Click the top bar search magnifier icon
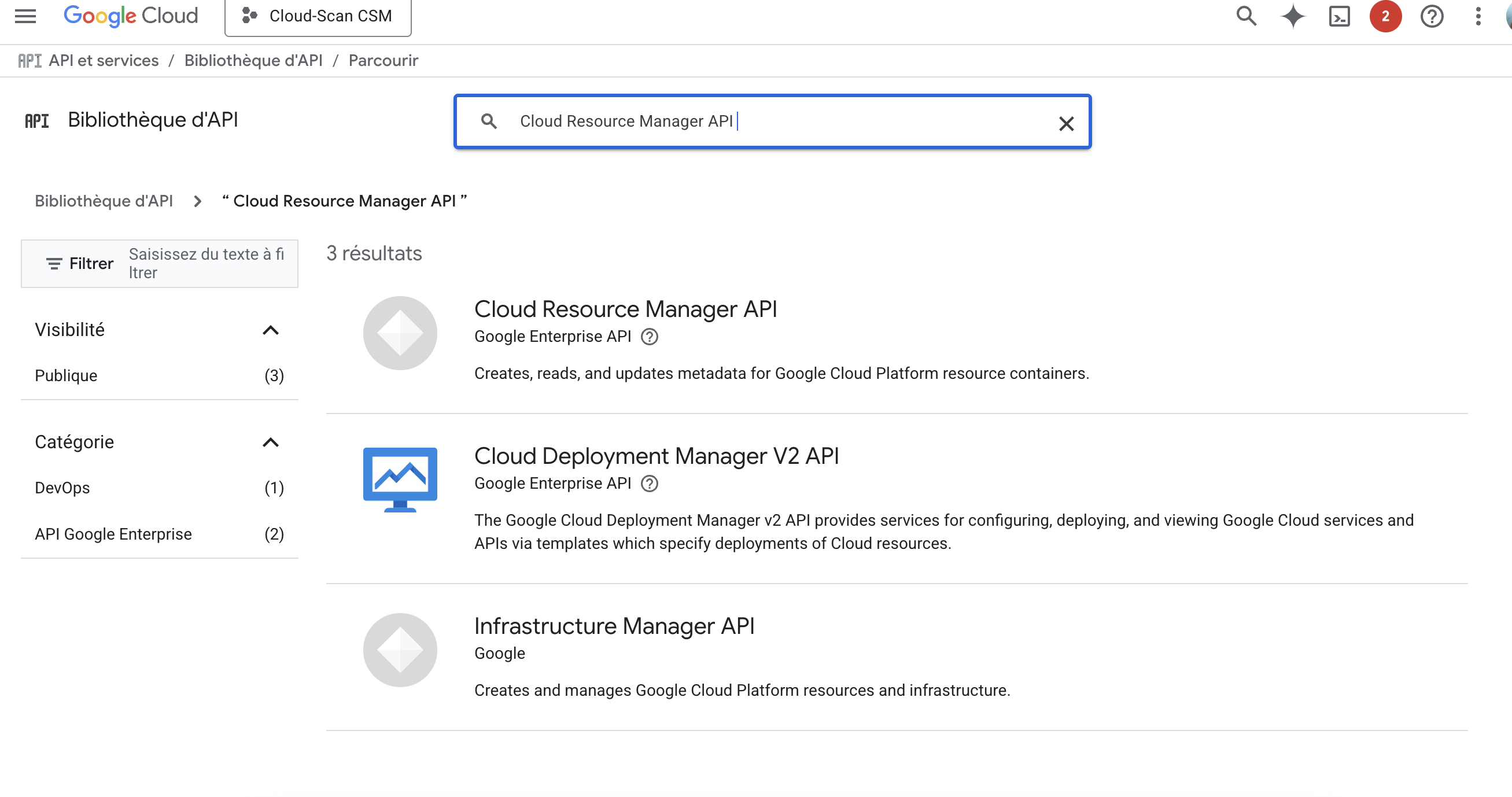Image resolution: width=1512 pixels, height=797 pixels. point(1246,16)
